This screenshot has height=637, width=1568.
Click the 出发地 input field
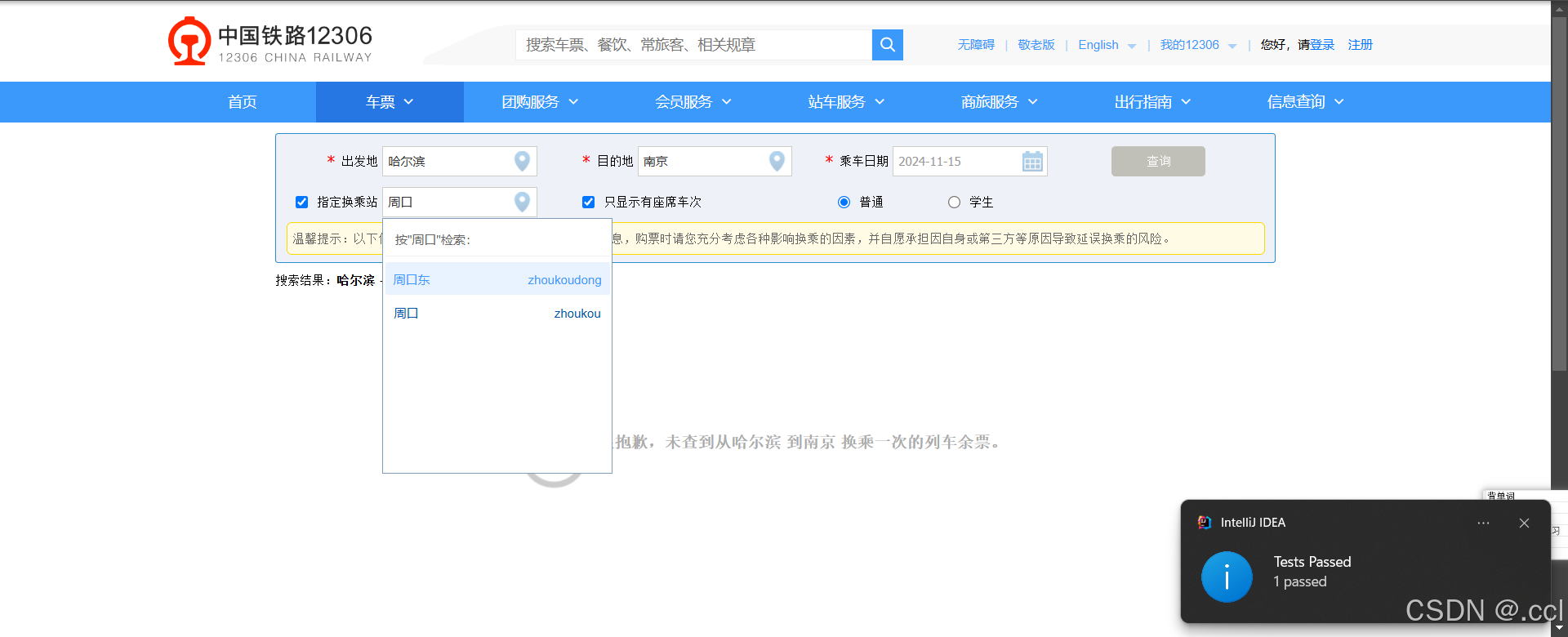459,161
